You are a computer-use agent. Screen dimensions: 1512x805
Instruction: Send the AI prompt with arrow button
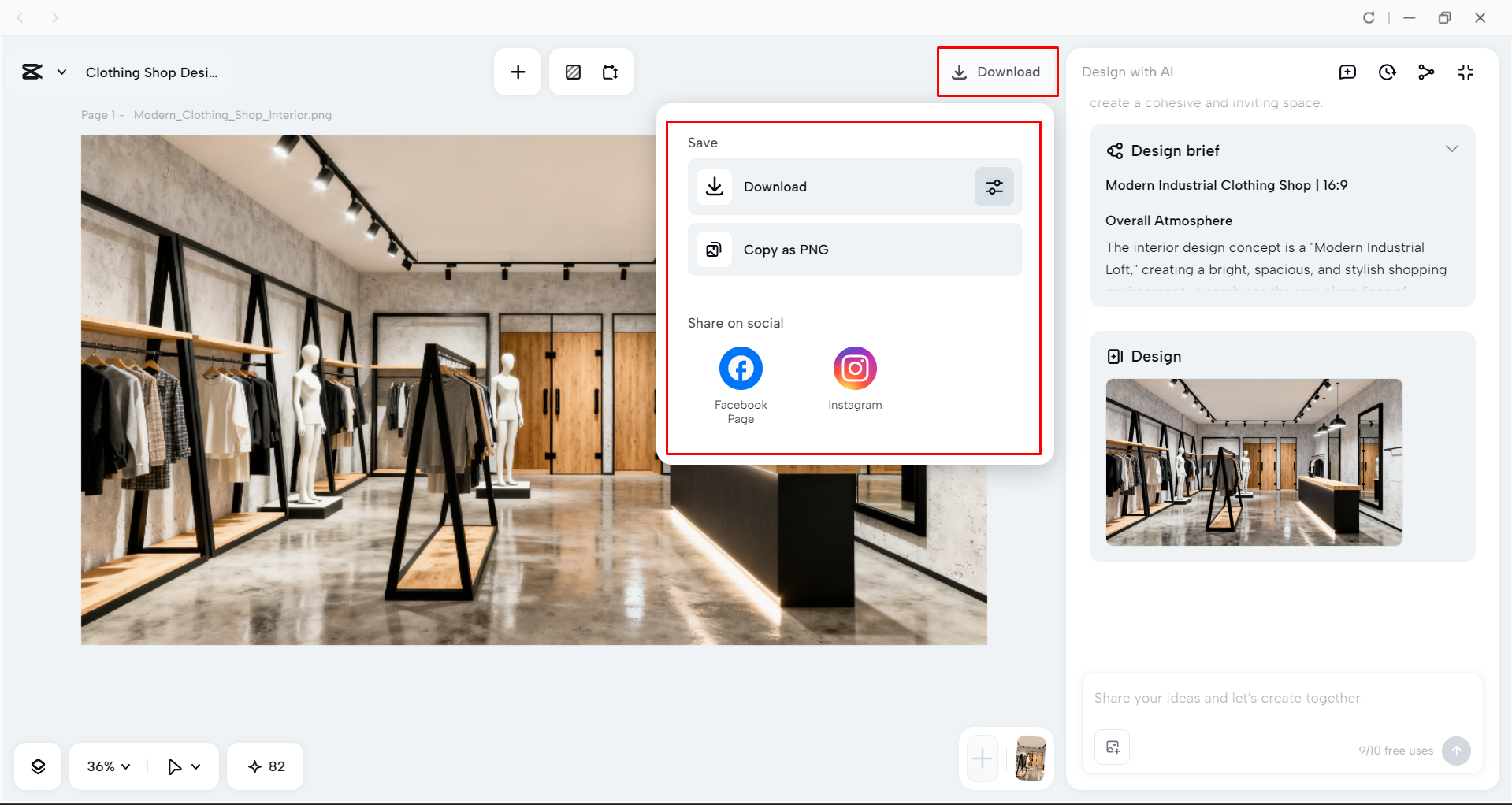point(1456,751)
